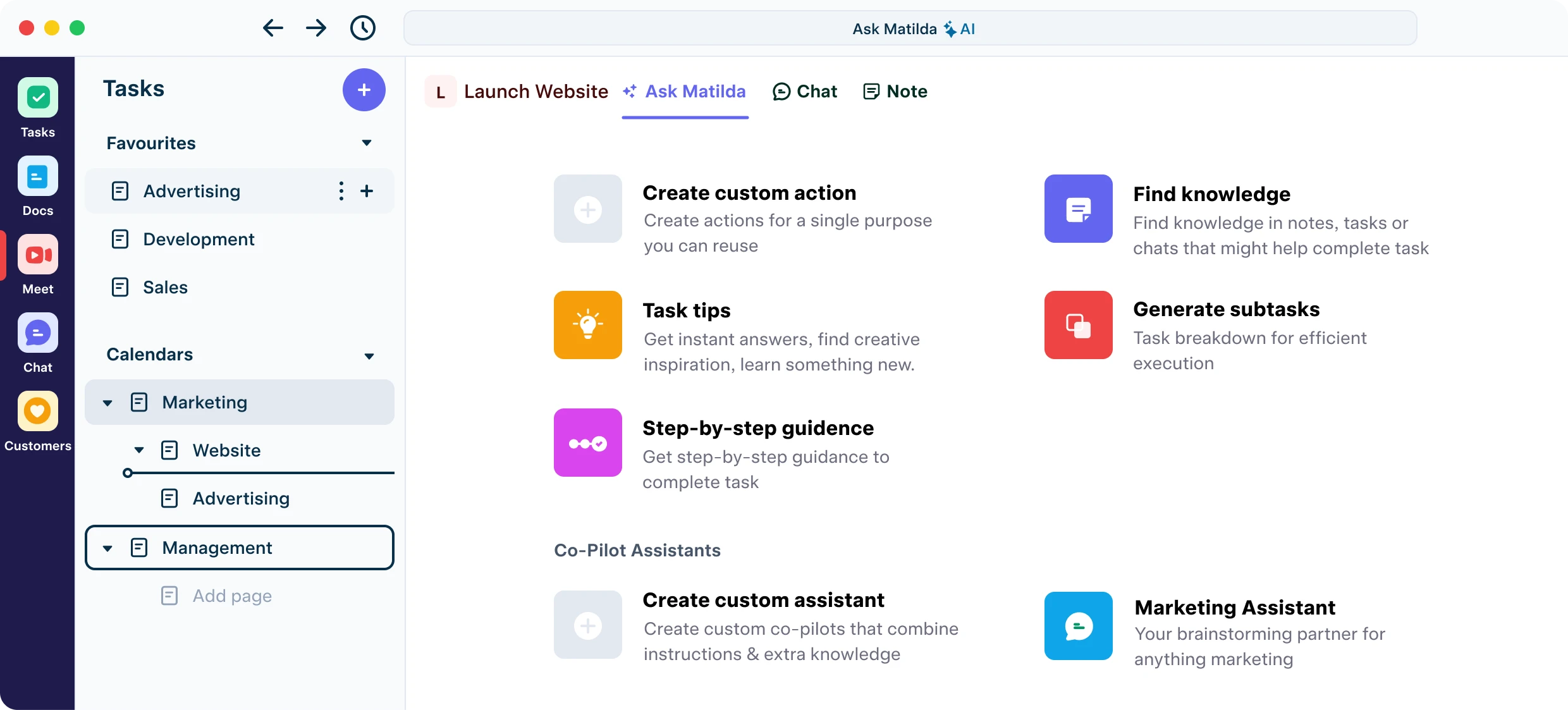Click the plus icon next to Advertising favourite
The image size is (1568, 710).
(367, 191)
